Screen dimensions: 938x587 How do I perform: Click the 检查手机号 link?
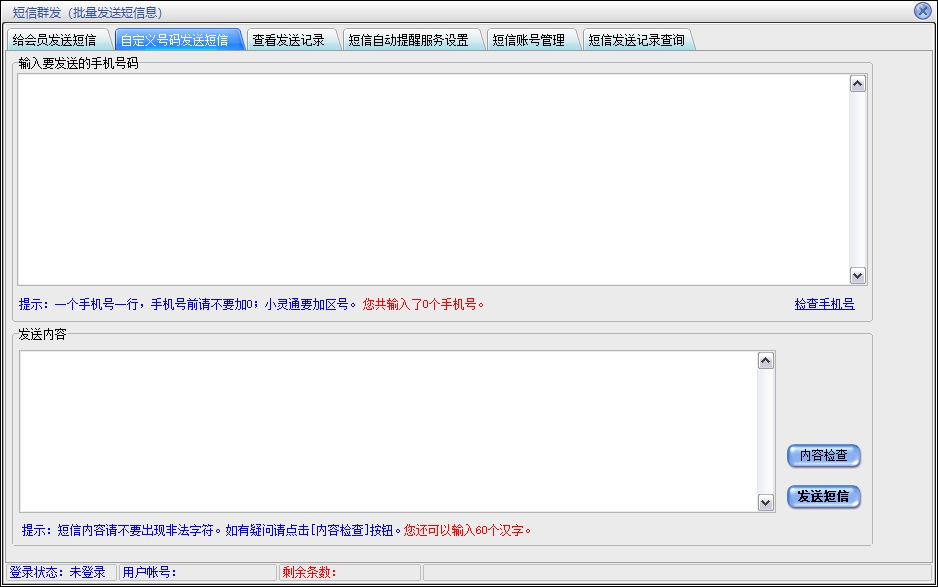point(824,304)
